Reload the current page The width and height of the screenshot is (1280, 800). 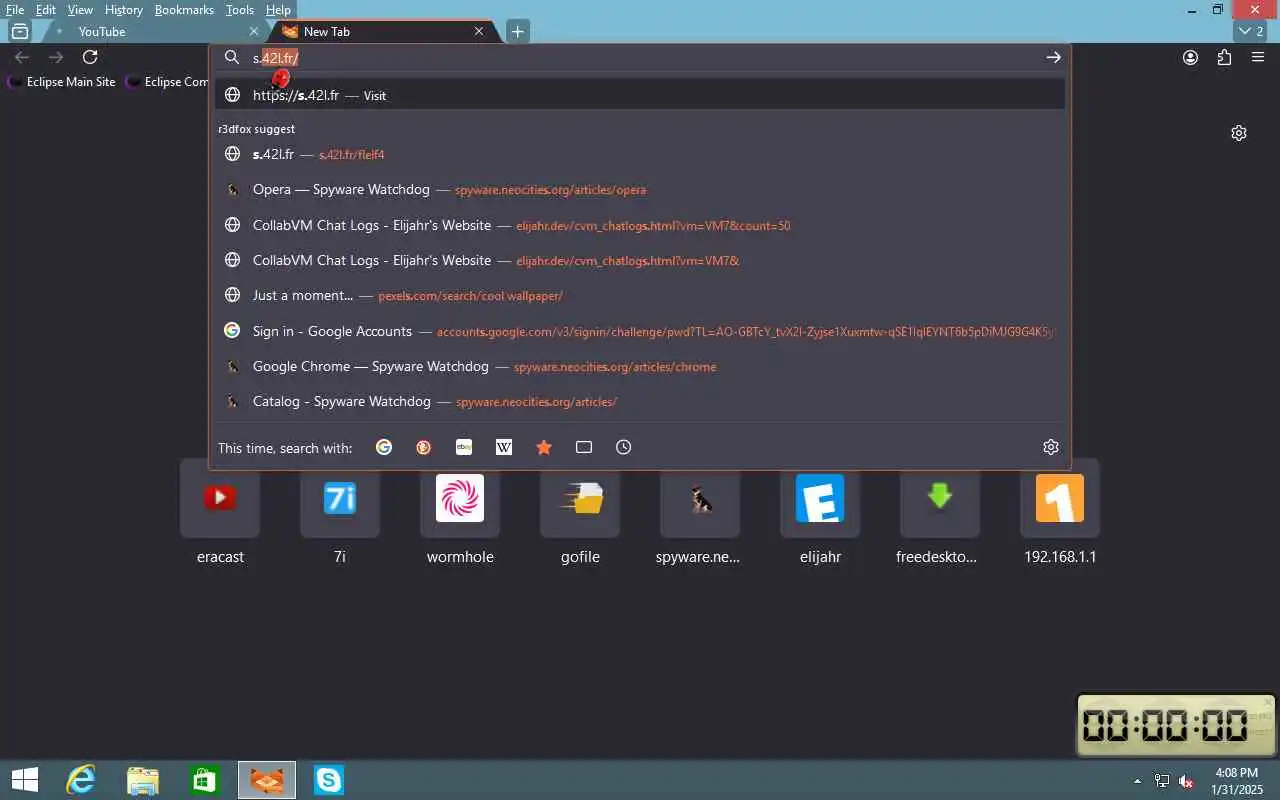coord(90,57)
